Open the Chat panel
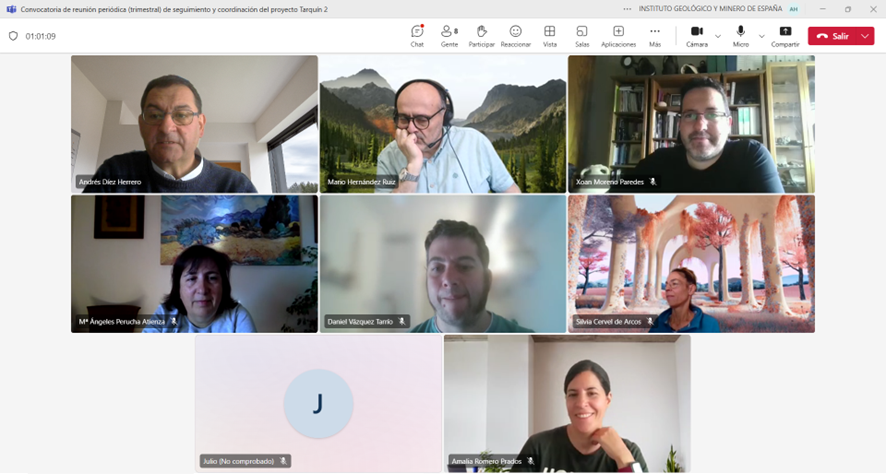Image resolution: width=886 pixels, height=474 pixels. click(x=417, y=35)
